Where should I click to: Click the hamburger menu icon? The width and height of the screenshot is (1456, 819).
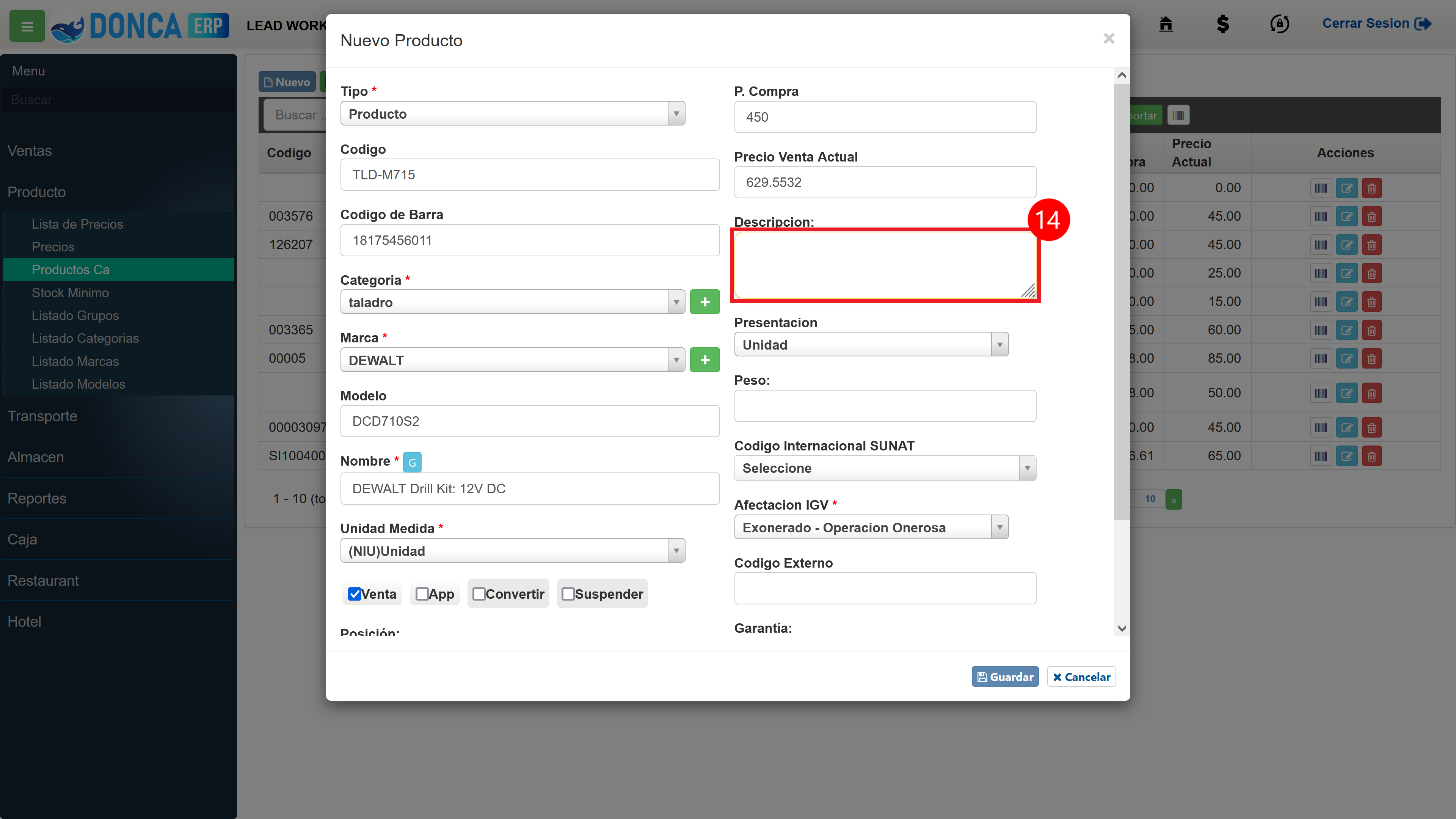point(27,26)
